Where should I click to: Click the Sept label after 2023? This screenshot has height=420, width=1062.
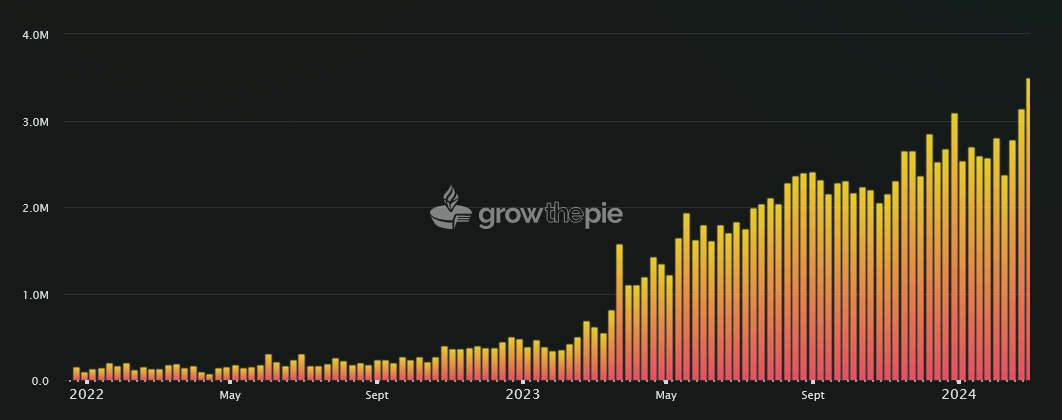[x=813, y=396]
